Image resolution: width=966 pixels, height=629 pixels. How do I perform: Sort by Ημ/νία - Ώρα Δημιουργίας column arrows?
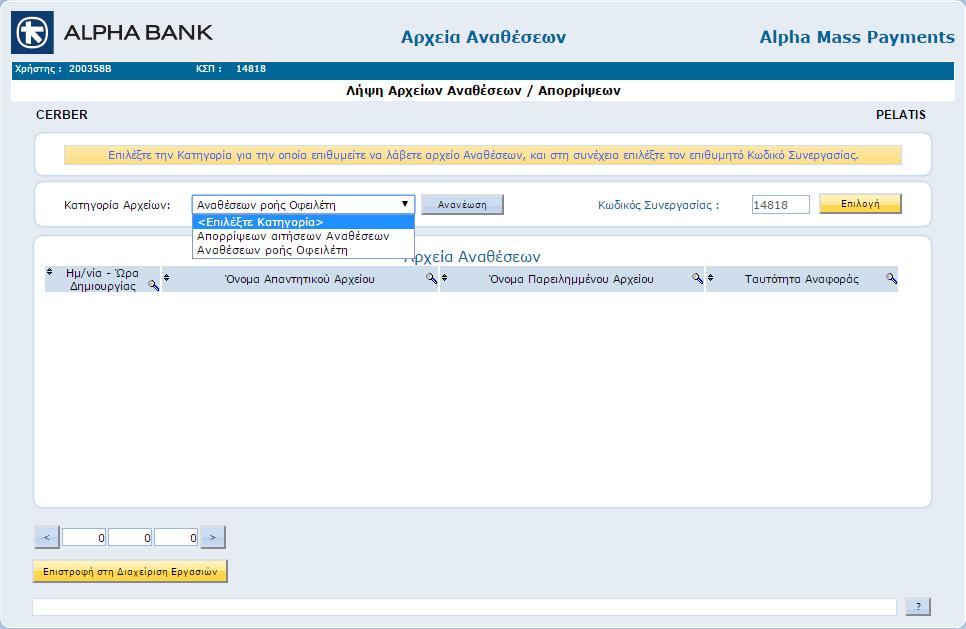tap(49, 272)
